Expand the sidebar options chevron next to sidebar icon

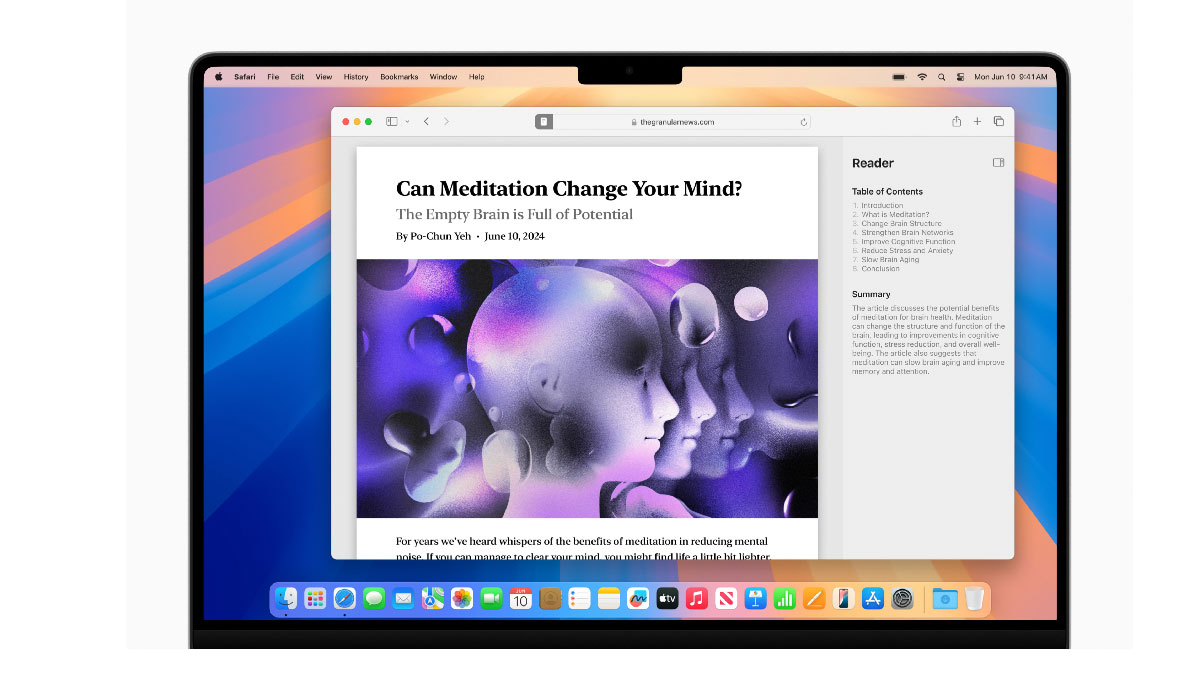point(406,121)
